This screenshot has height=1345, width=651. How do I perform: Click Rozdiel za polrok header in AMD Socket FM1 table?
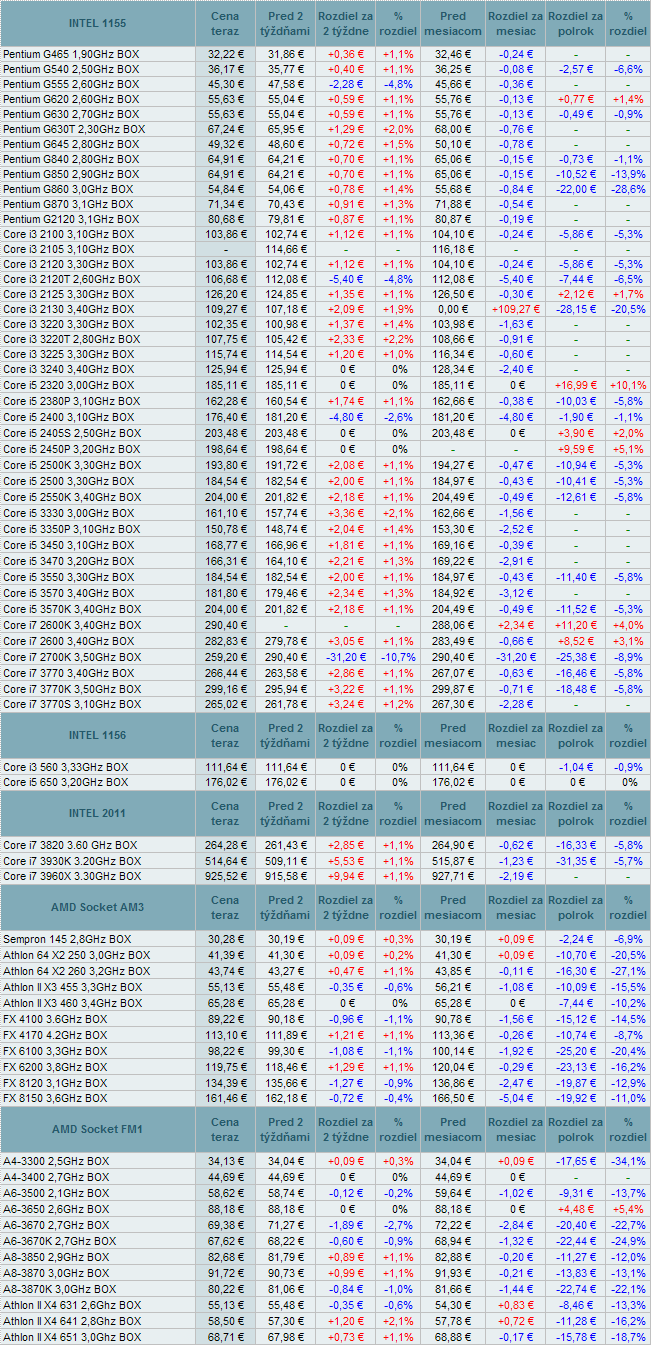pos(576,1129)
